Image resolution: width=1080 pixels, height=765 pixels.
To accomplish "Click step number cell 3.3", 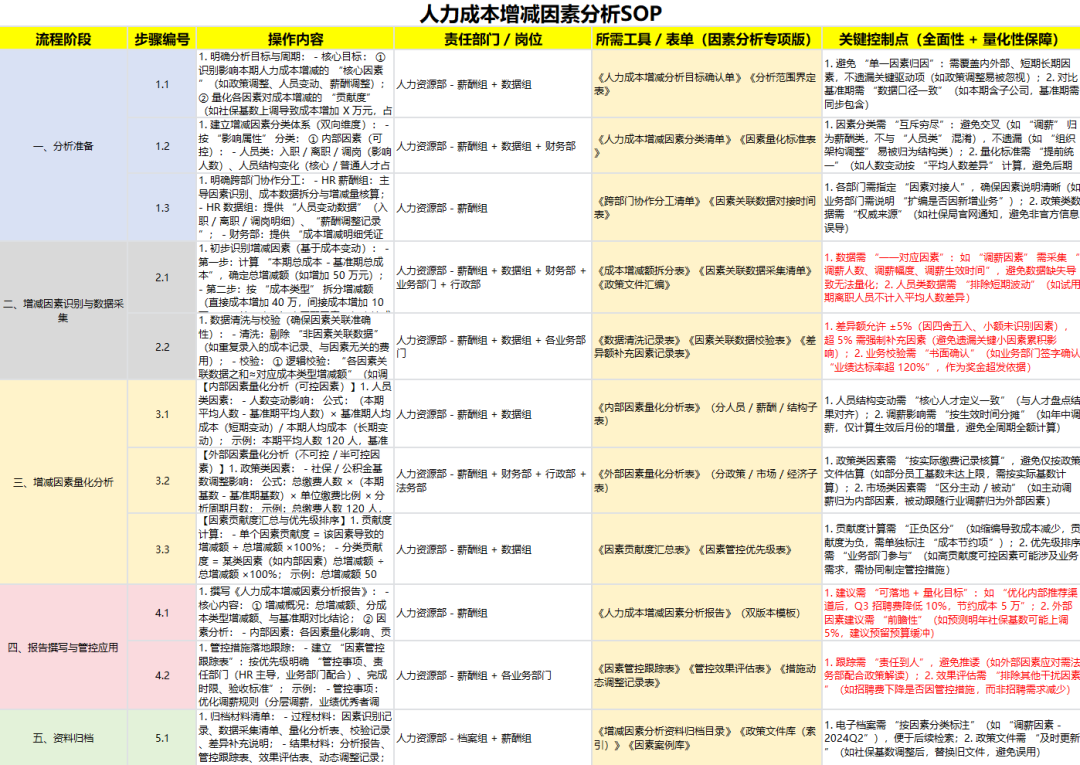I will pyautogui.click(x=162, y=549).
